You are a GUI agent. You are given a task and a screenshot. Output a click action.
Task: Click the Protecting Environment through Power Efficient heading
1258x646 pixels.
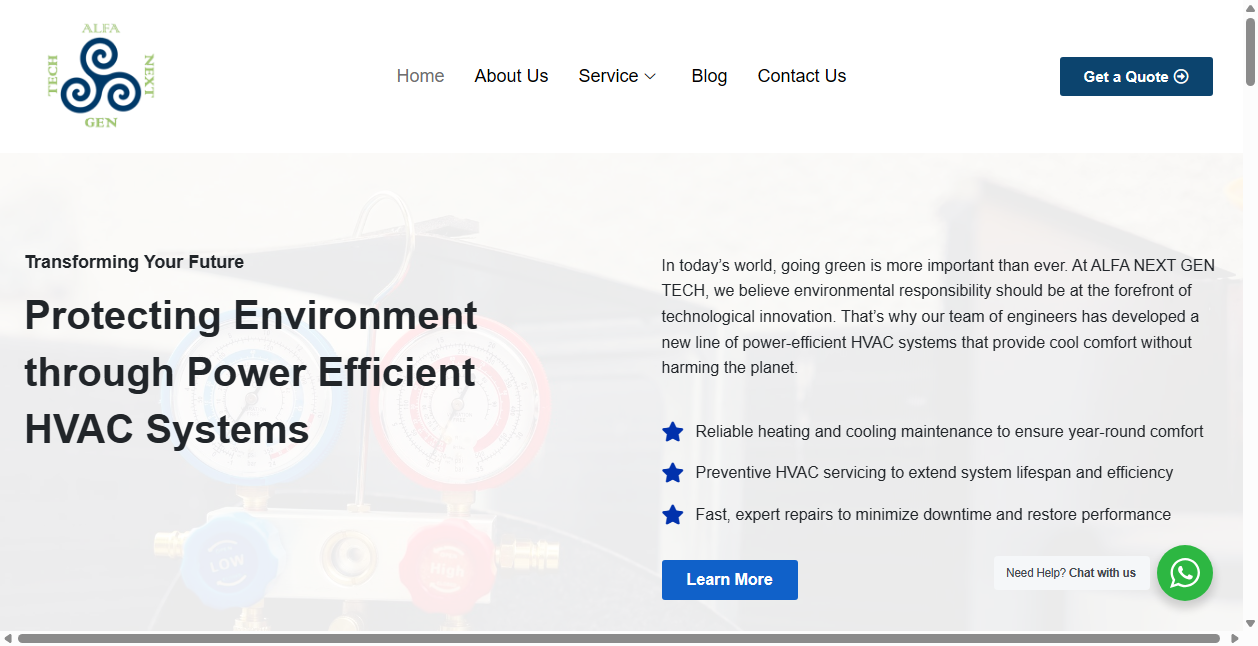pyautogui.click(x=251, y=372)
